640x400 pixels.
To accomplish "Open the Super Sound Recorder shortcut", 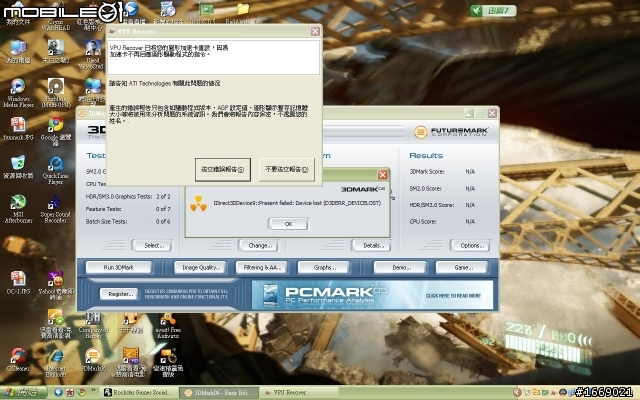I will (56, 209).
